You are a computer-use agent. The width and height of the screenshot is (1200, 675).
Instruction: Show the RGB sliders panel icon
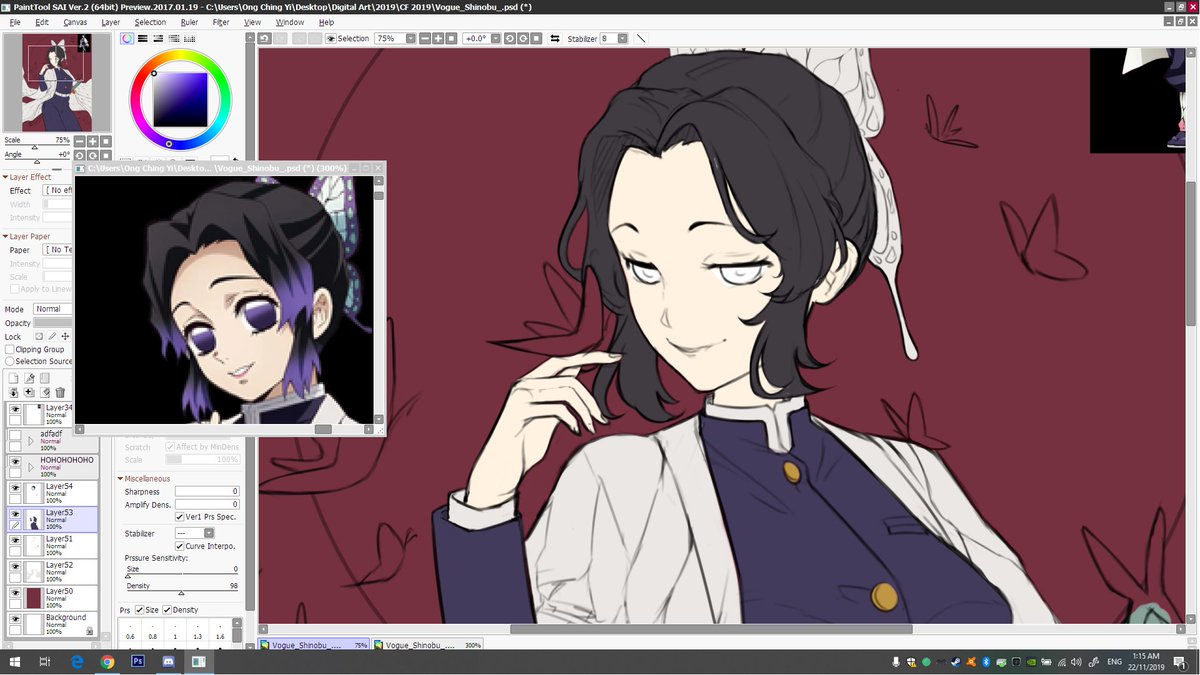pyautogui.click(x=143, y=39)
